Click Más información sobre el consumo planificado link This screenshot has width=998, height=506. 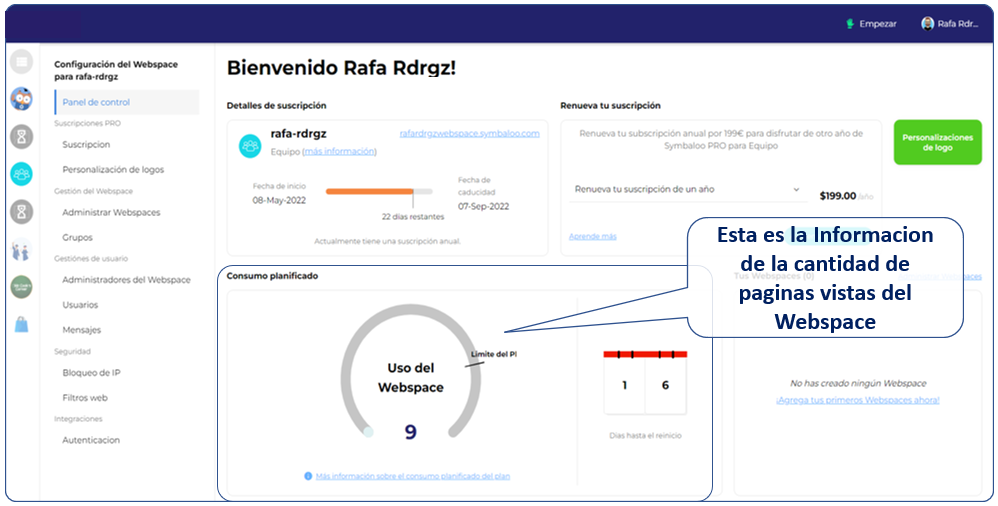click(413, 475)
